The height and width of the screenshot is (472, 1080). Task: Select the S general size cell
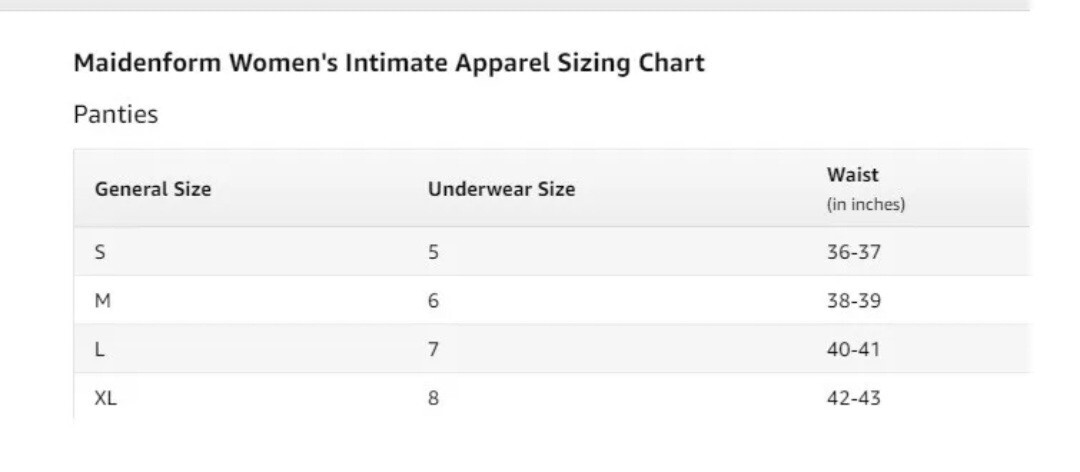(x=101, y=252)
